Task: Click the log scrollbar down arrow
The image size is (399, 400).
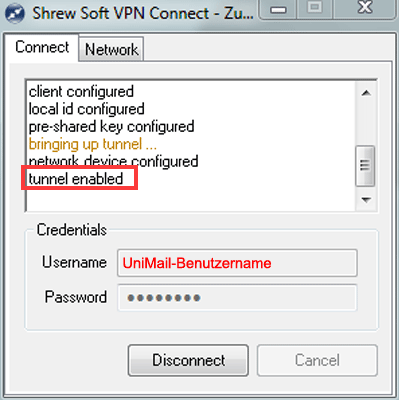Action: coord(366,200)
